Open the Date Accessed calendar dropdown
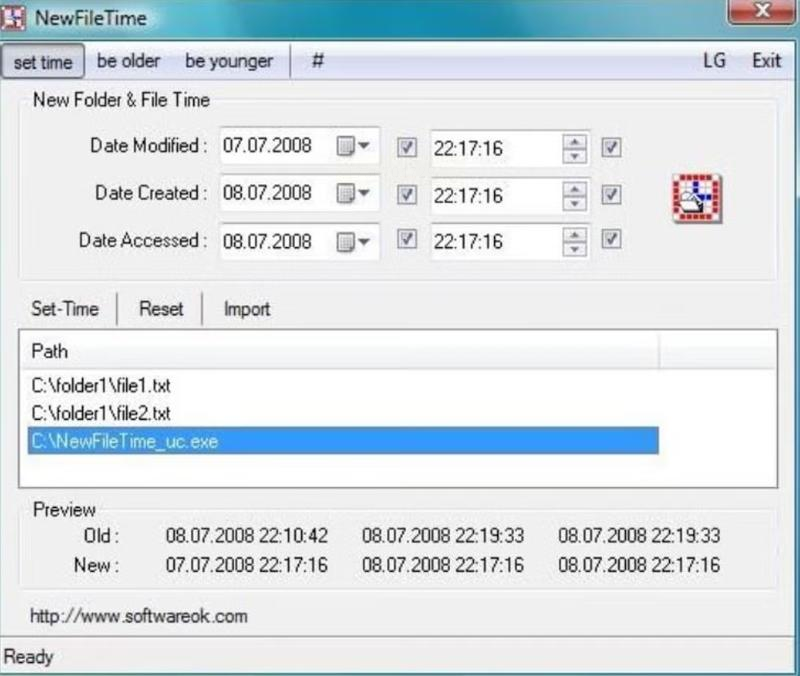Screen dimensions: 800x676 (x=353, y=241)
